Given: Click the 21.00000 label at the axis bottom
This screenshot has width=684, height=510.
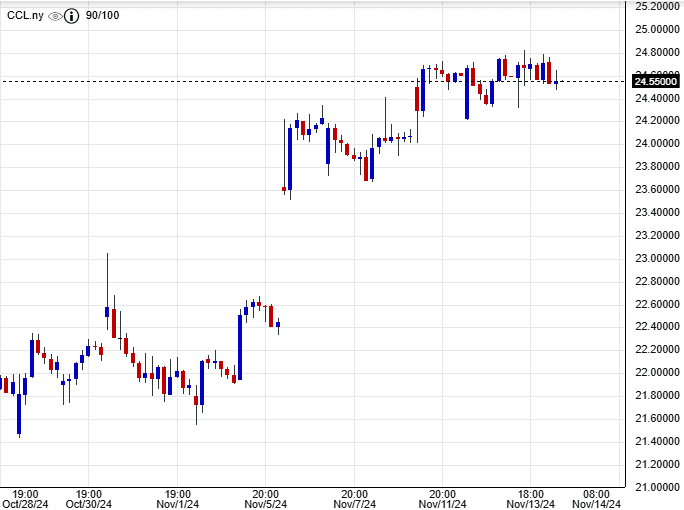Looking at the screenshot, I should pyautogui.click(x=656, y=487).
